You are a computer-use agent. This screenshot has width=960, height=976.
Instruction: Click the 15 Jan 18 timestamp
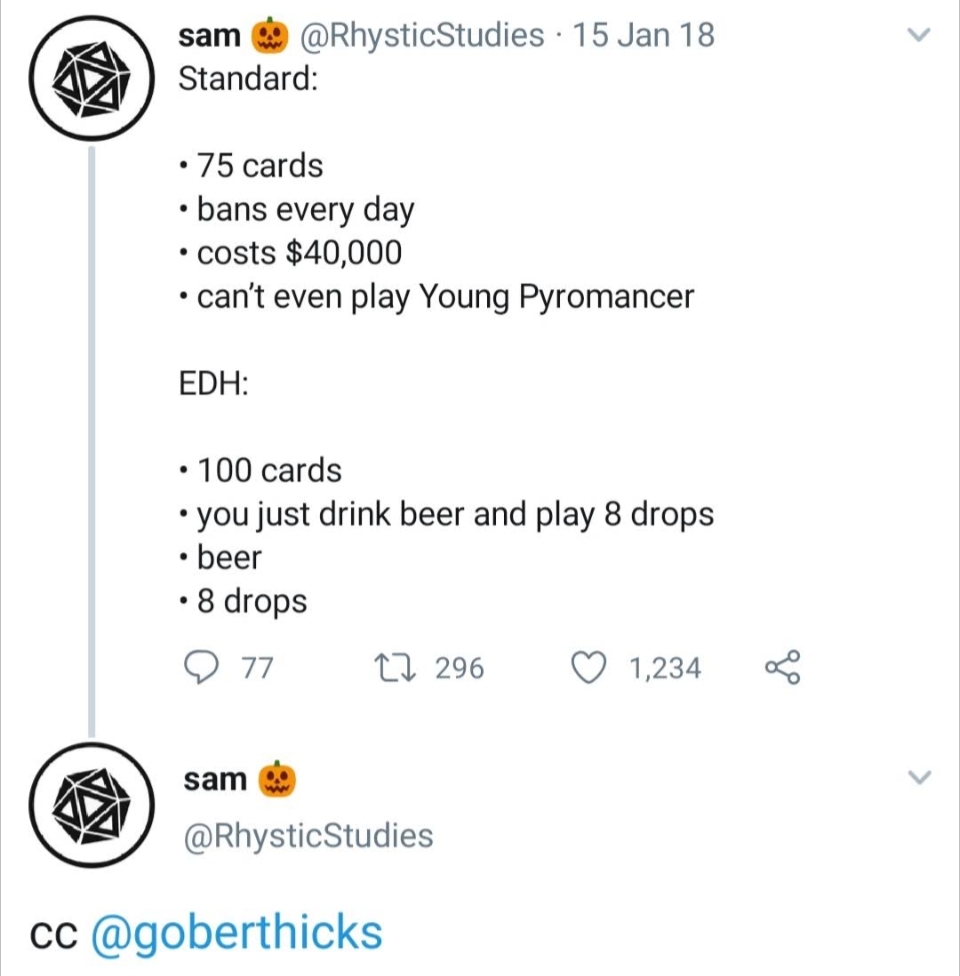pyautogui.click(x=646, y=36)
